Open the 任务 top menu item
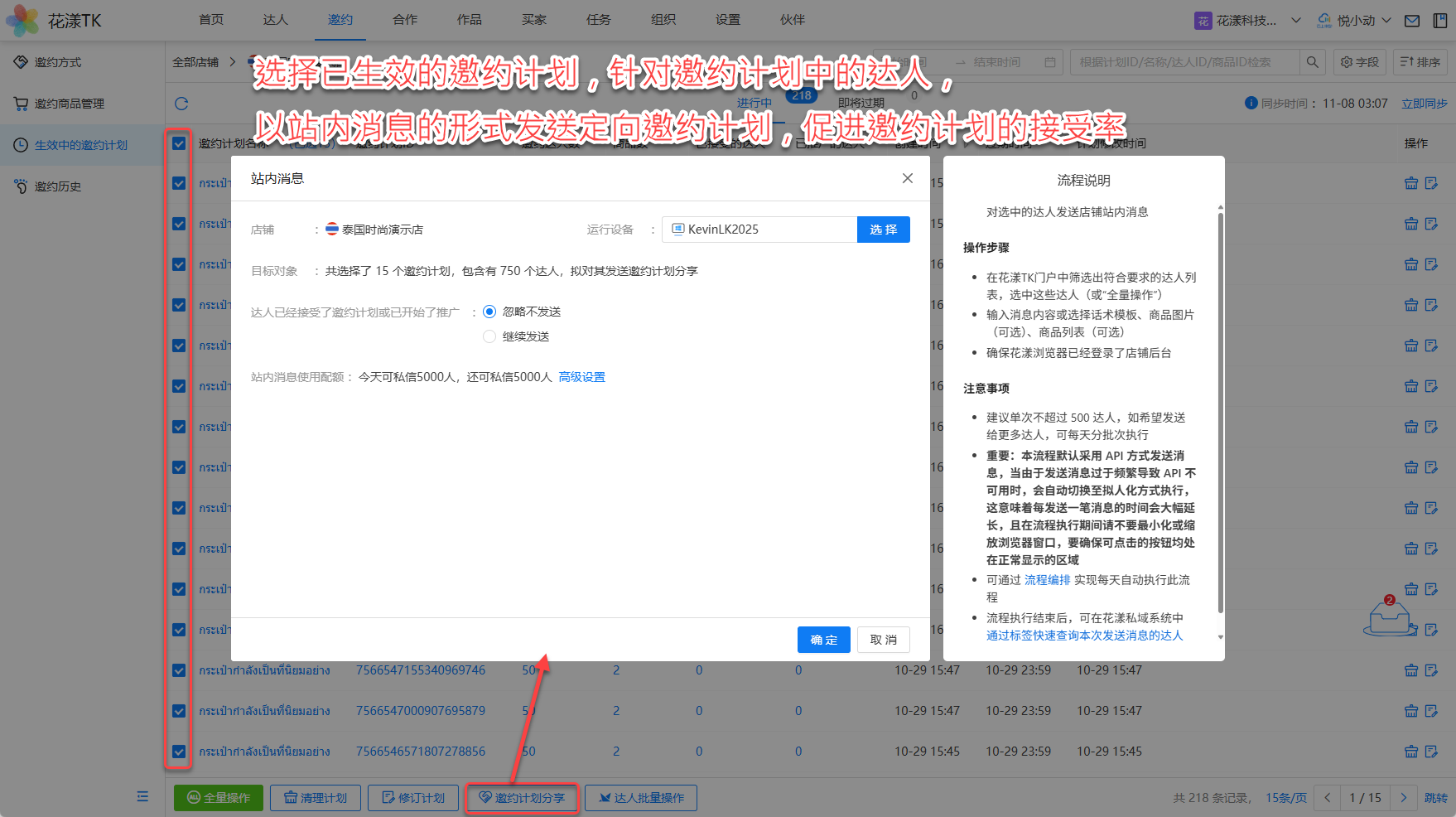1456x817 pixels. pos(598,20)
